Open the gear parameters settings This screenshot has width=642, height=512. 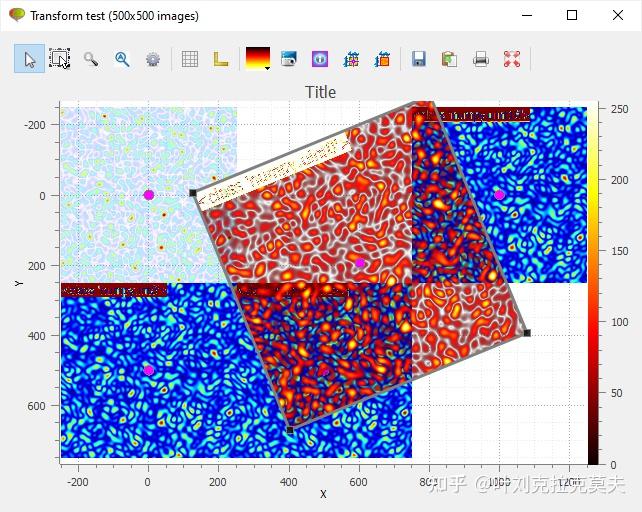pyautogui.click(x=153, y=59)
